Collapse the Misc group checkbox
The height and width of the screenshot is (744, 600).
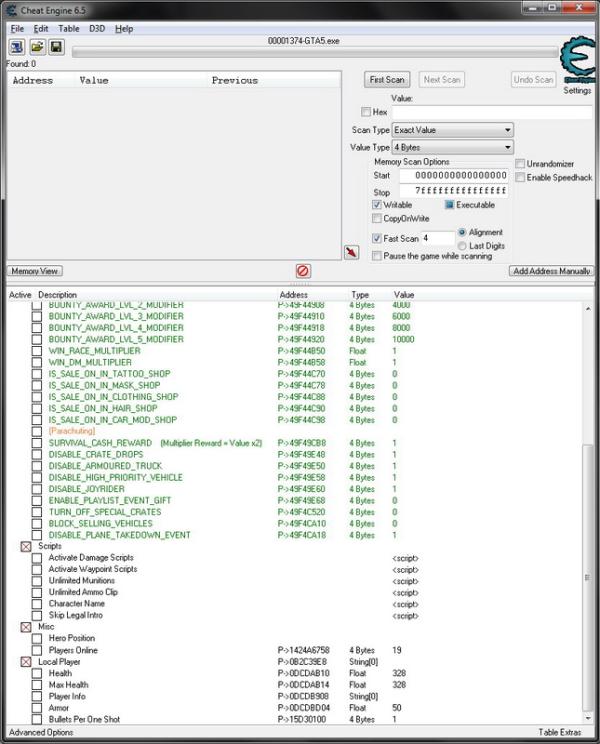[x=26, y=627]
